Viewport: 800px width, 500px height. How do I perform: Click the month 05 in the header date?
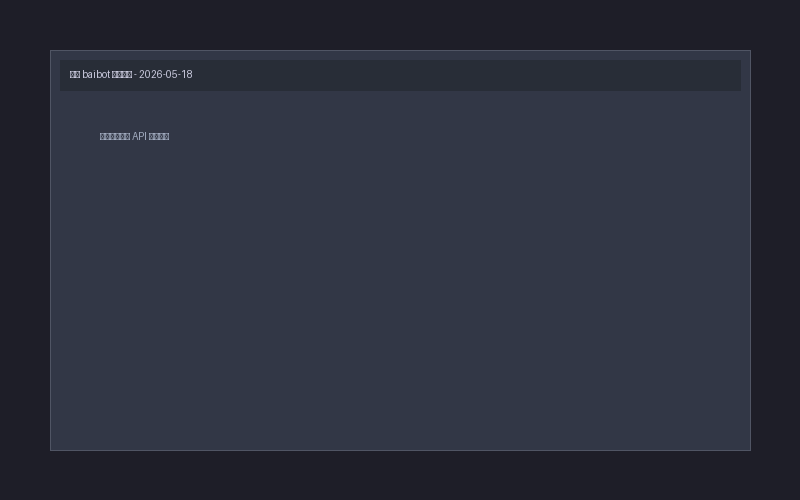point(171,74)
